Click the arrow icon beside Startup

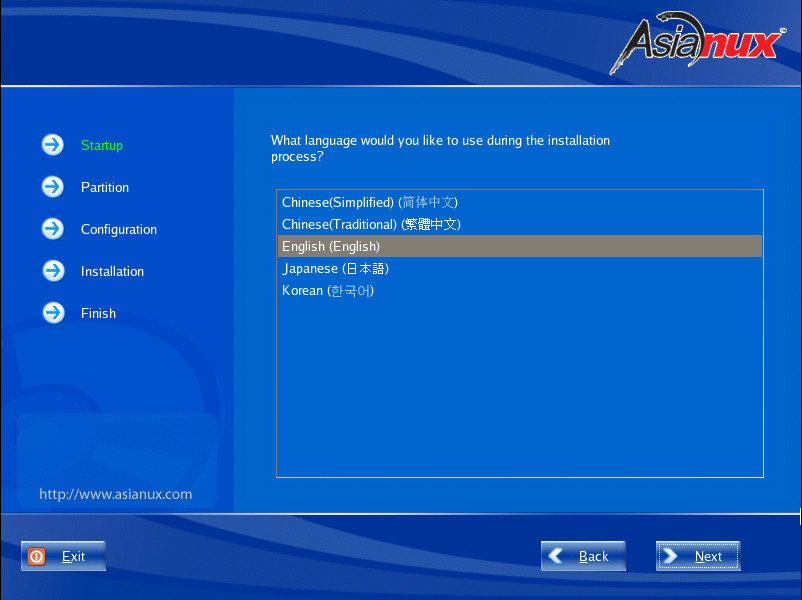pyautogui.click(x=52, y=144)
